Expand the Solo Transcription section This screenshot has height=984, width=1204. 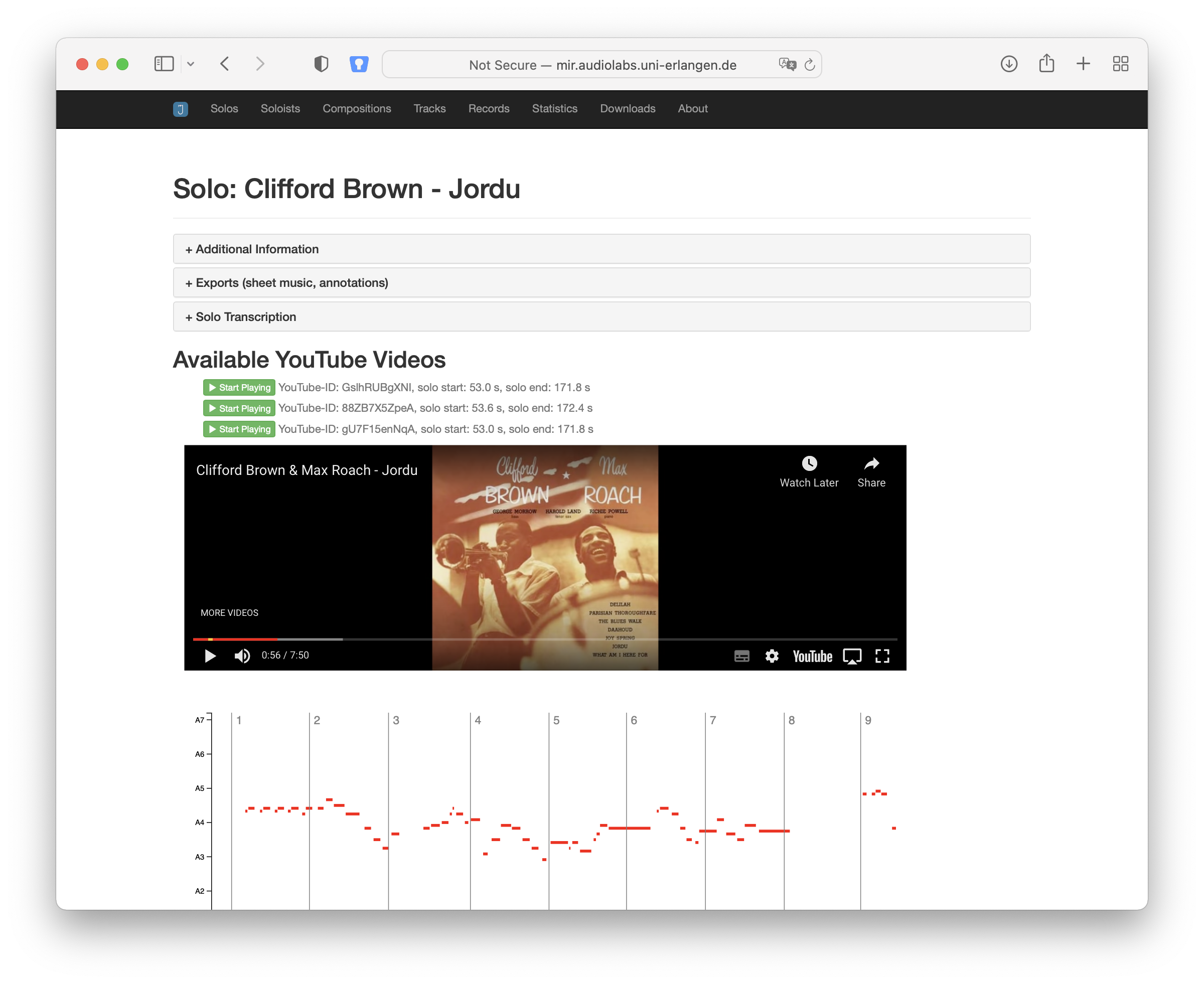coord(601,317)
